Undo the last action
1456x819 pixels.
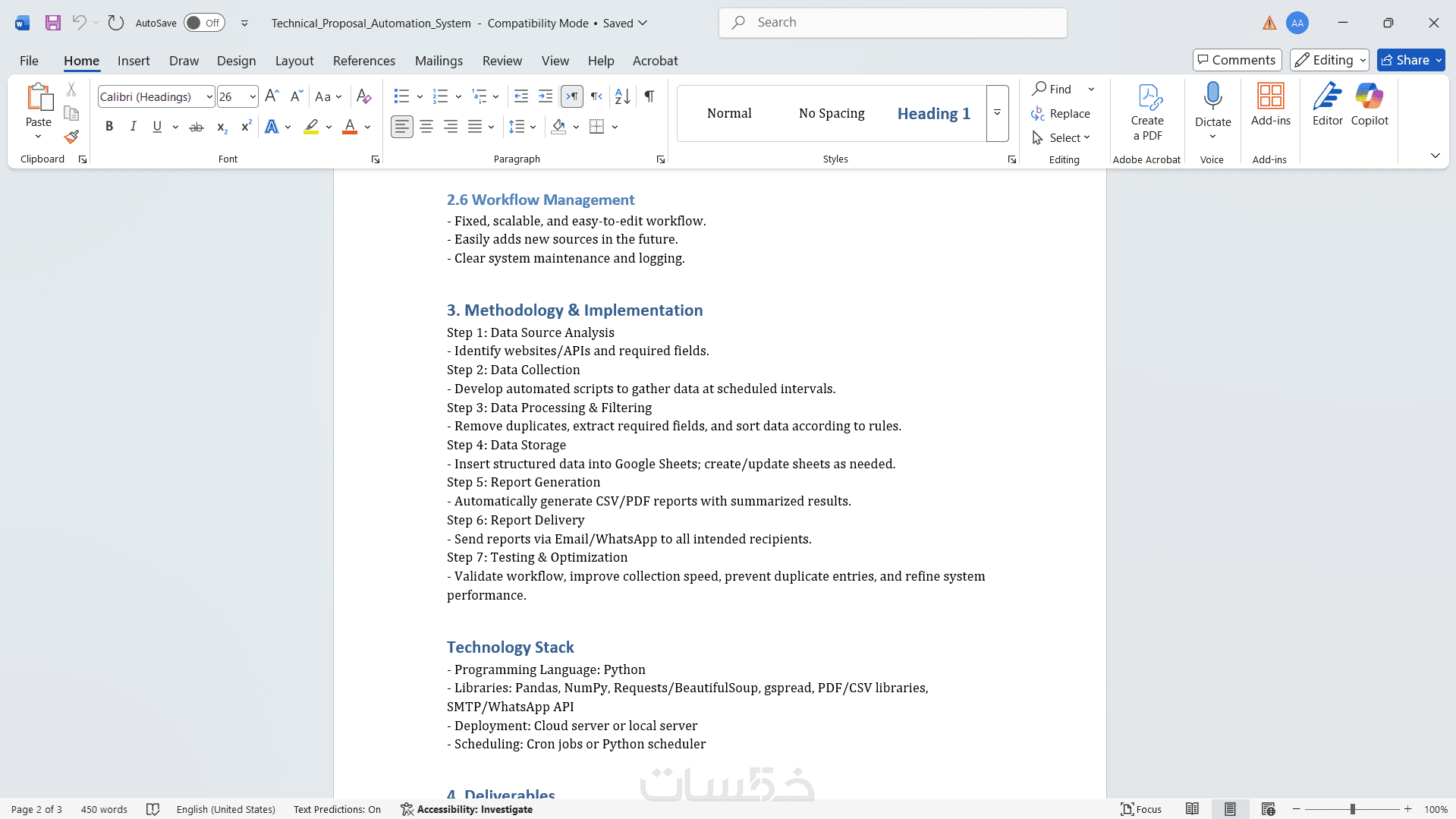pyautogui.click(x=79, y=23)
